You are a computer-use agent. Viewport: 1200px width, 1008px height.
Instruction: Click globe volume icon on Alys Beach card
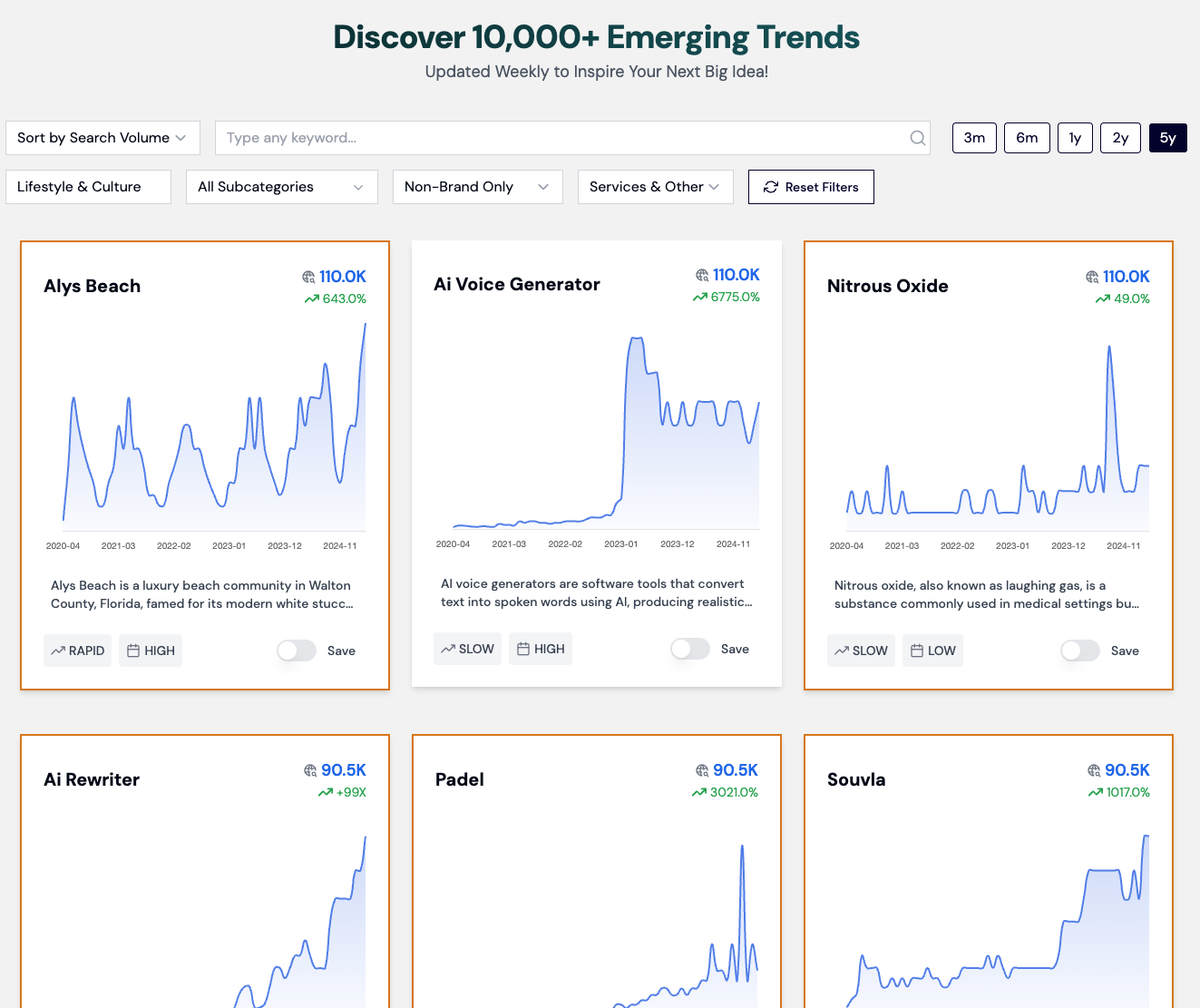coord(308,277)
